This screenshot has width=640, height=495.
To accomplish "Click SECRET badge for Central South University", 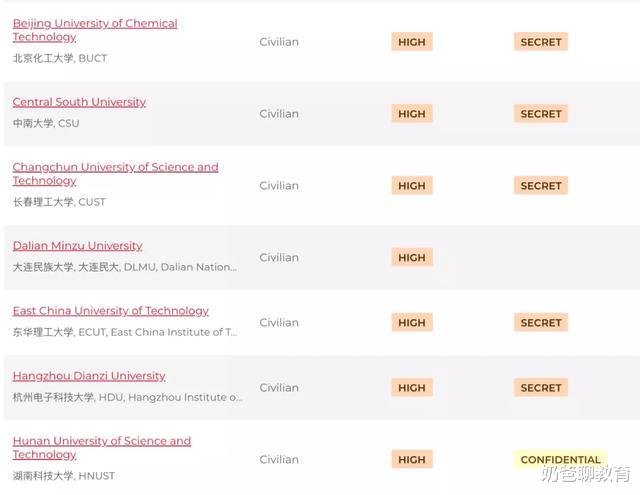I will [541, 114].
